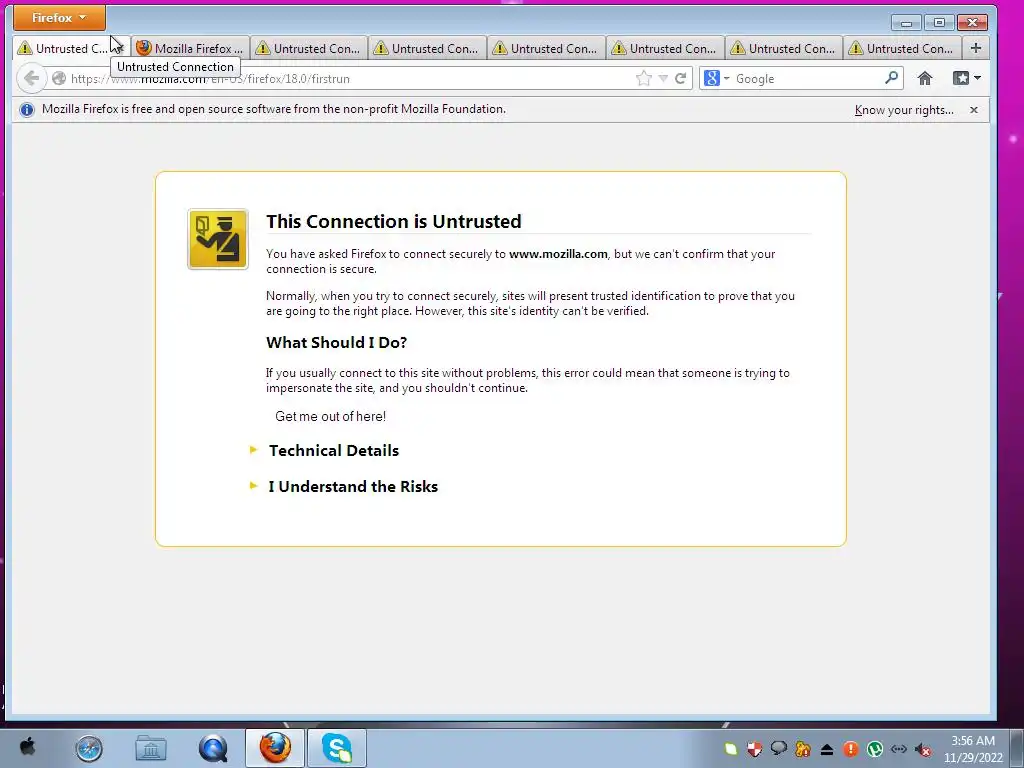
Task: Click This Connection is Untrusted heading
Action: click(x=394, y=221)
